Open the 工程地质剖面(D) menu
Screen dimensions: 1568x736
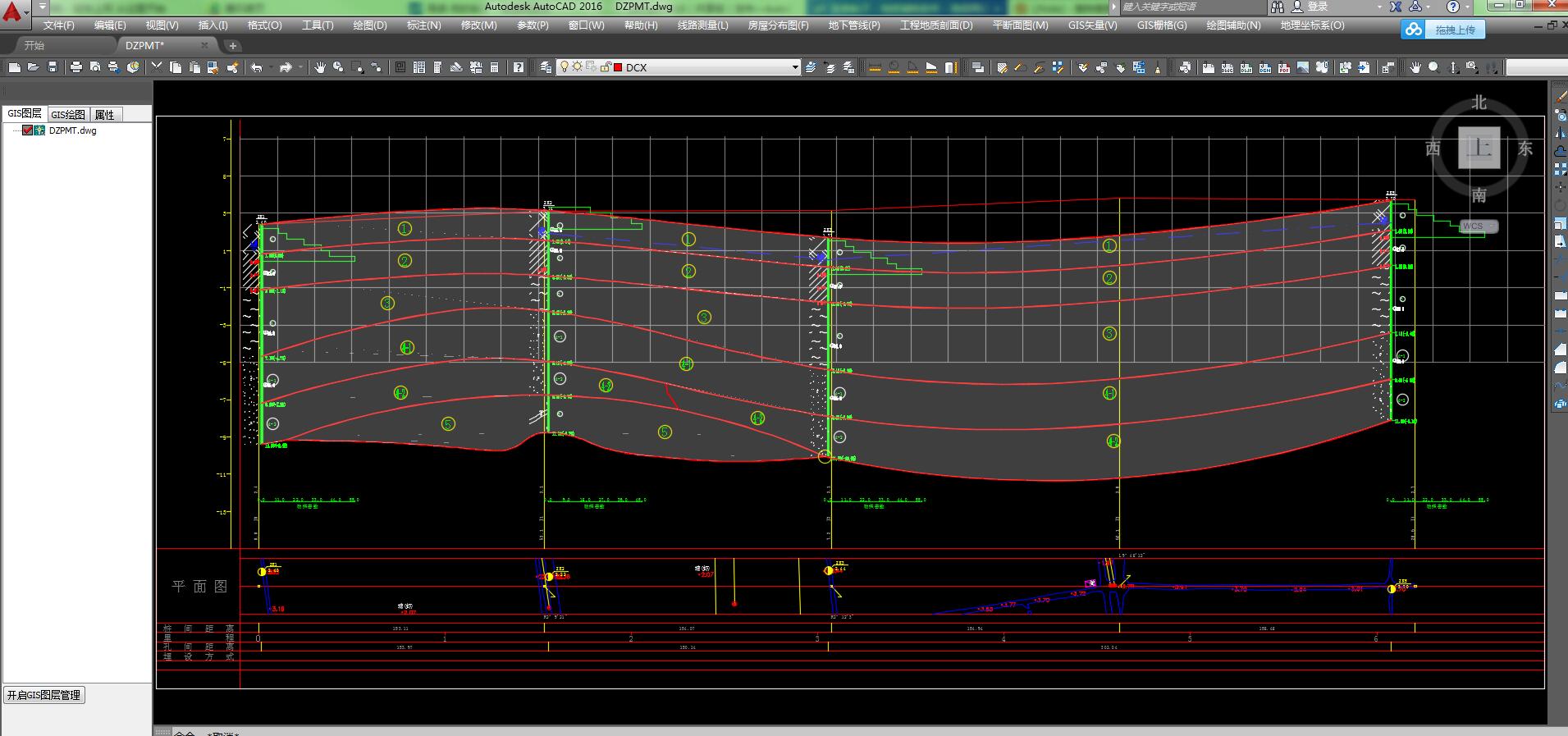pyautogui.click(x=936, y=25)
